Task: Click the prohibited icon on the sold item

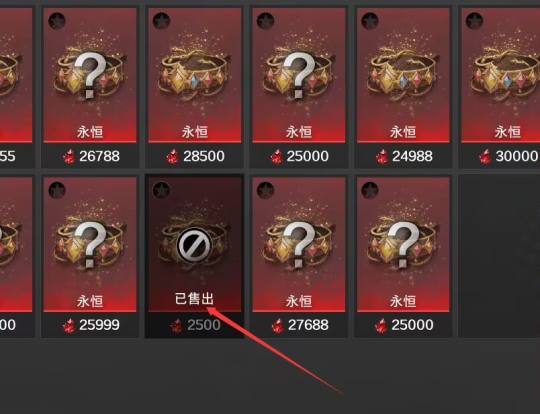Action: 194,246
